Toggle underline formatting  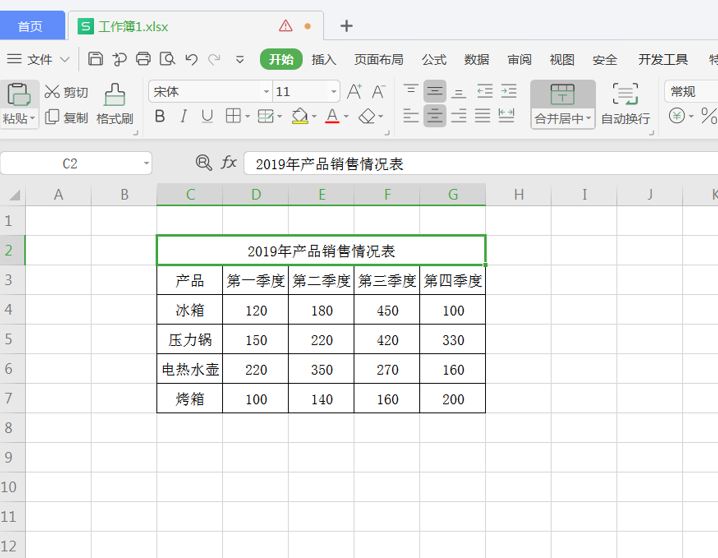click(207, 116)
